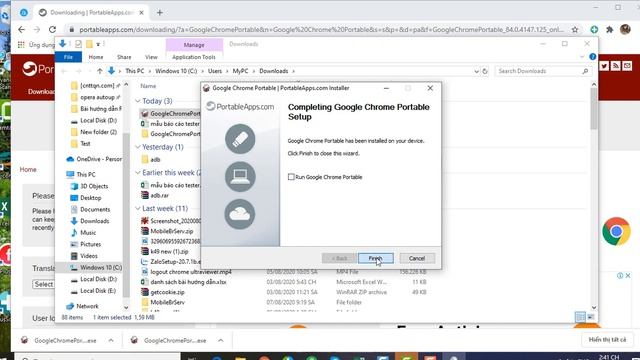Go up one folder level in Explorer

[100, 71]
